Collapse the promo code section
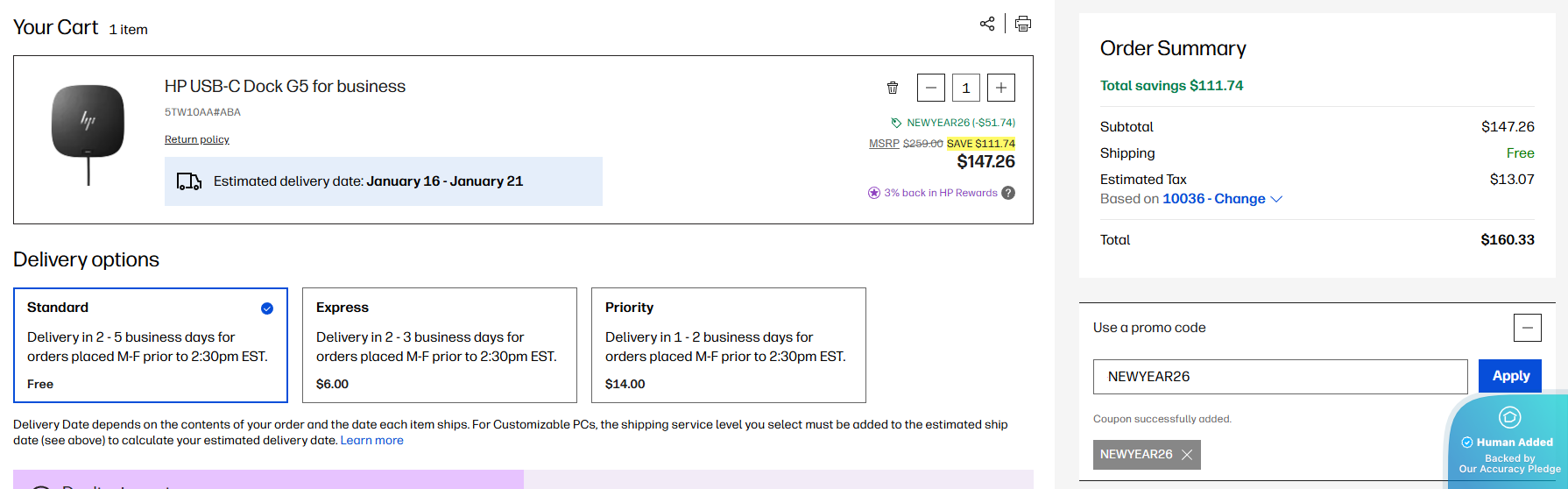1568x489 pixels. 1527,328
